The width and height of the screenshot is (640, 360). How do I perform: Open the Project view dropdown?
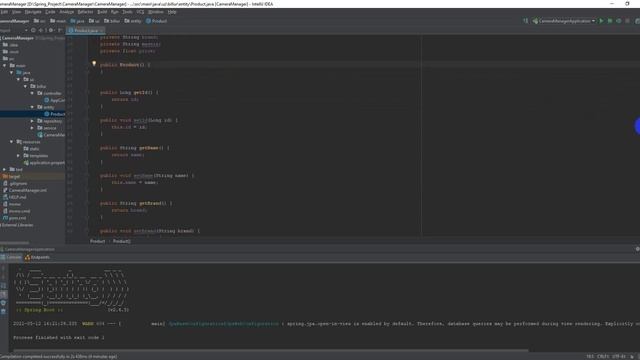(26, 30)
